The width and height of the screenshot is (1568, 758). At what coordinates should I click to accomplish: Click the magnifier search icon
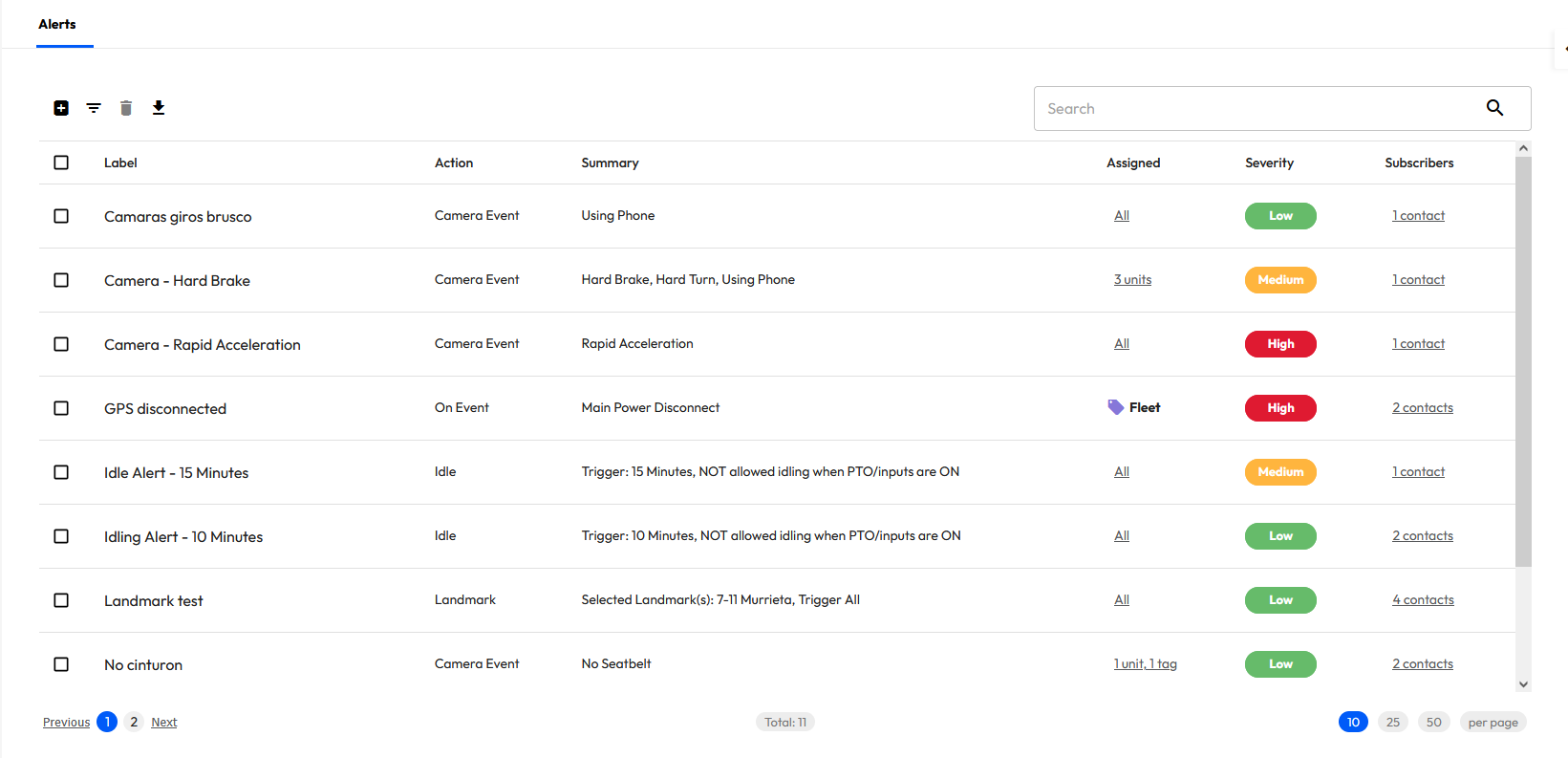pyautogui.click(x=1495, y=108)
